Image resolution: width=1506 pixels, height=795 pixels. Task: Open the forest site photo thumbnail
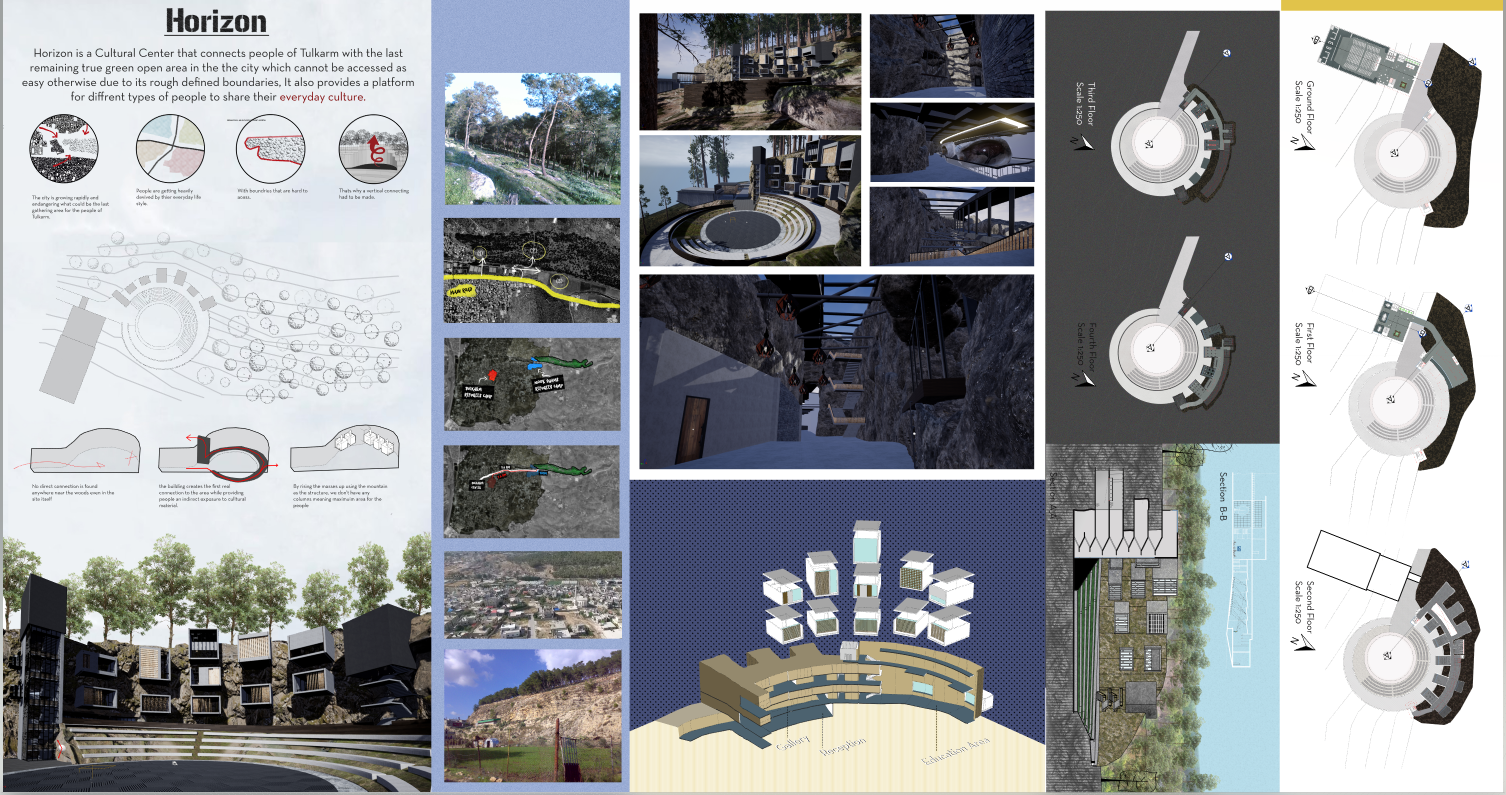pos(532,138)
